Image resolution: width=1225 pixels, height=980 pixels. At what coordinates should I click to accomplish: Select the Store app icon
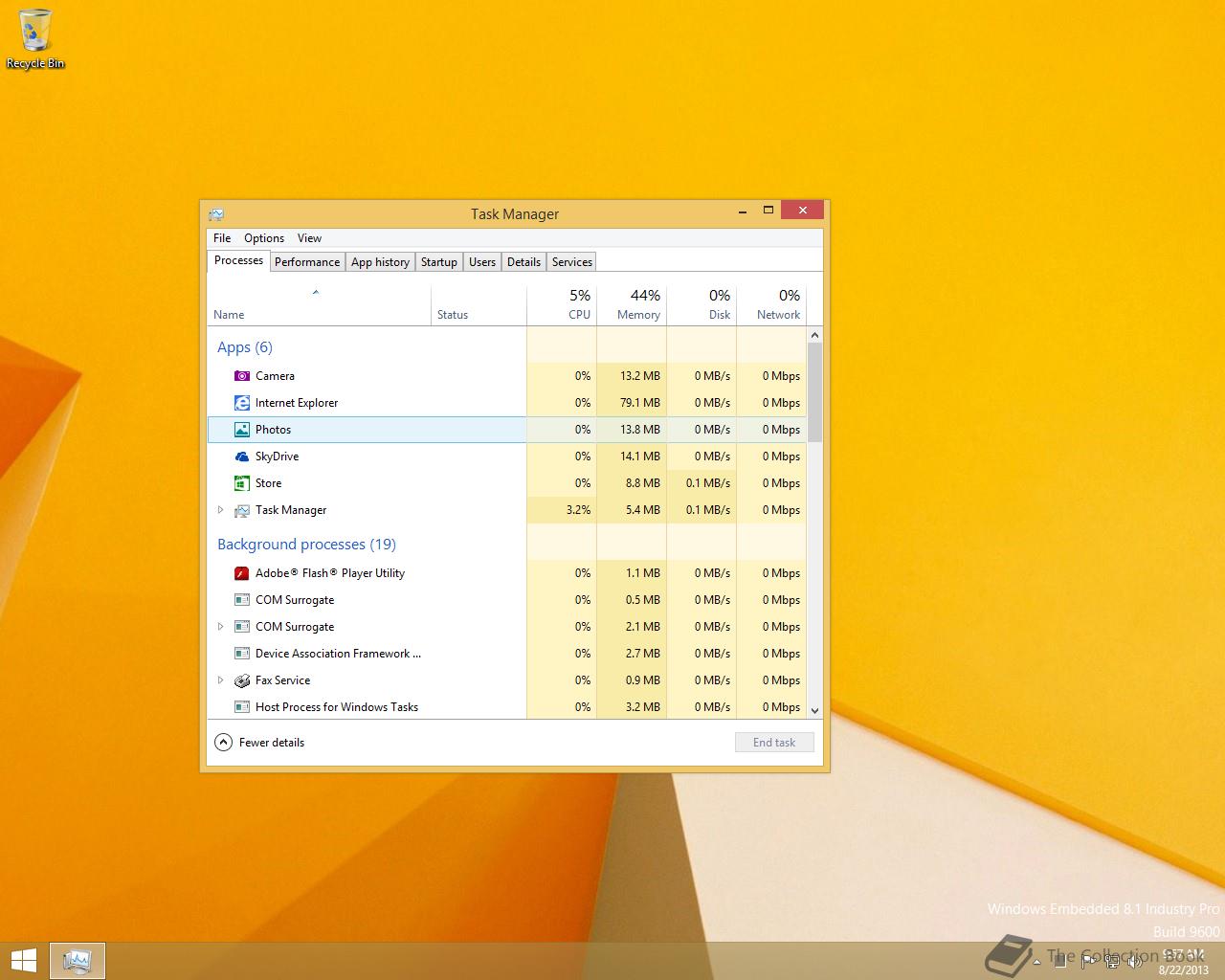click(242, 483)
